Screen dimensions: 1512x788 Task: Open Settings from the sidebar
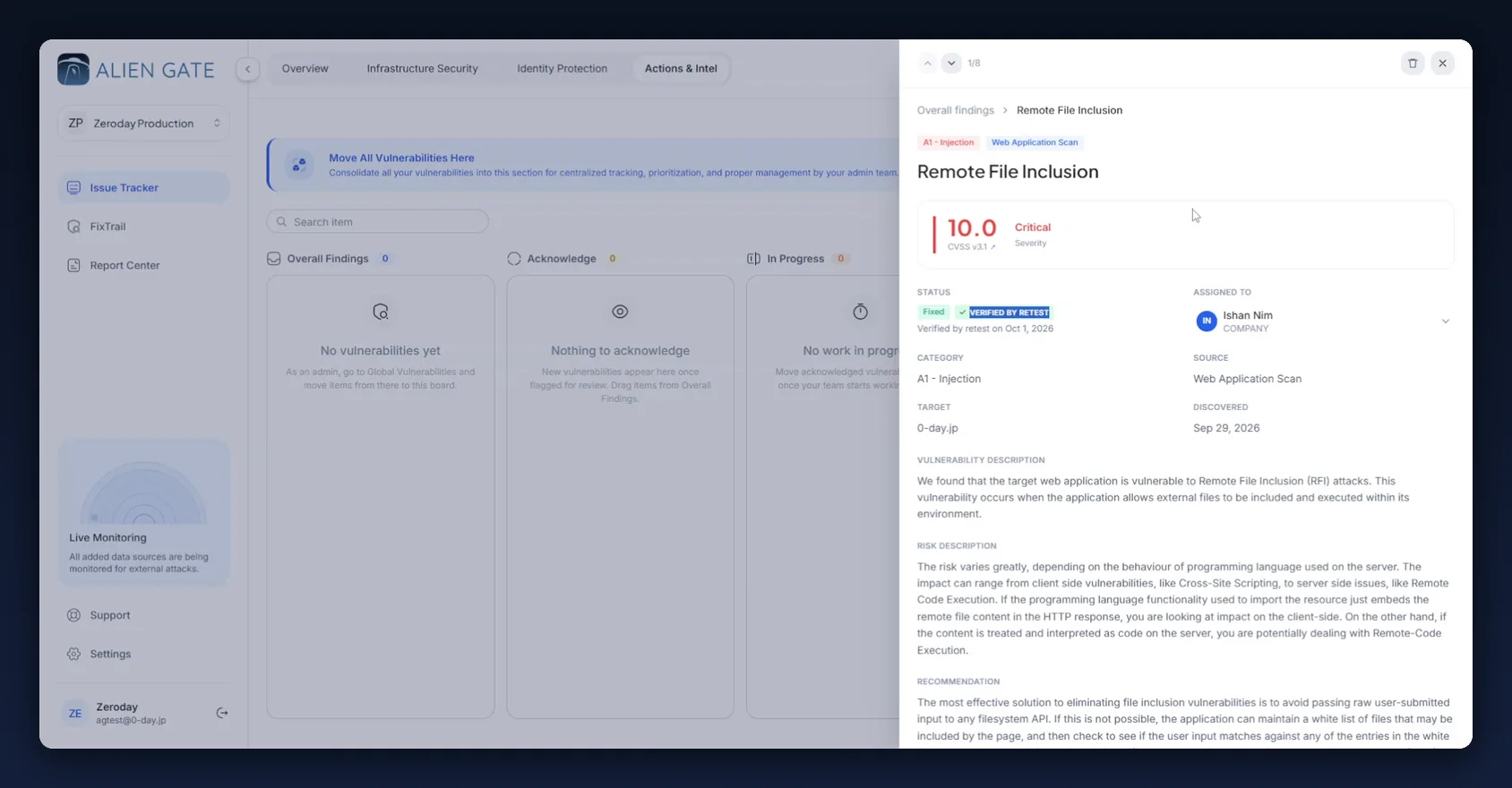pos(144,654)
